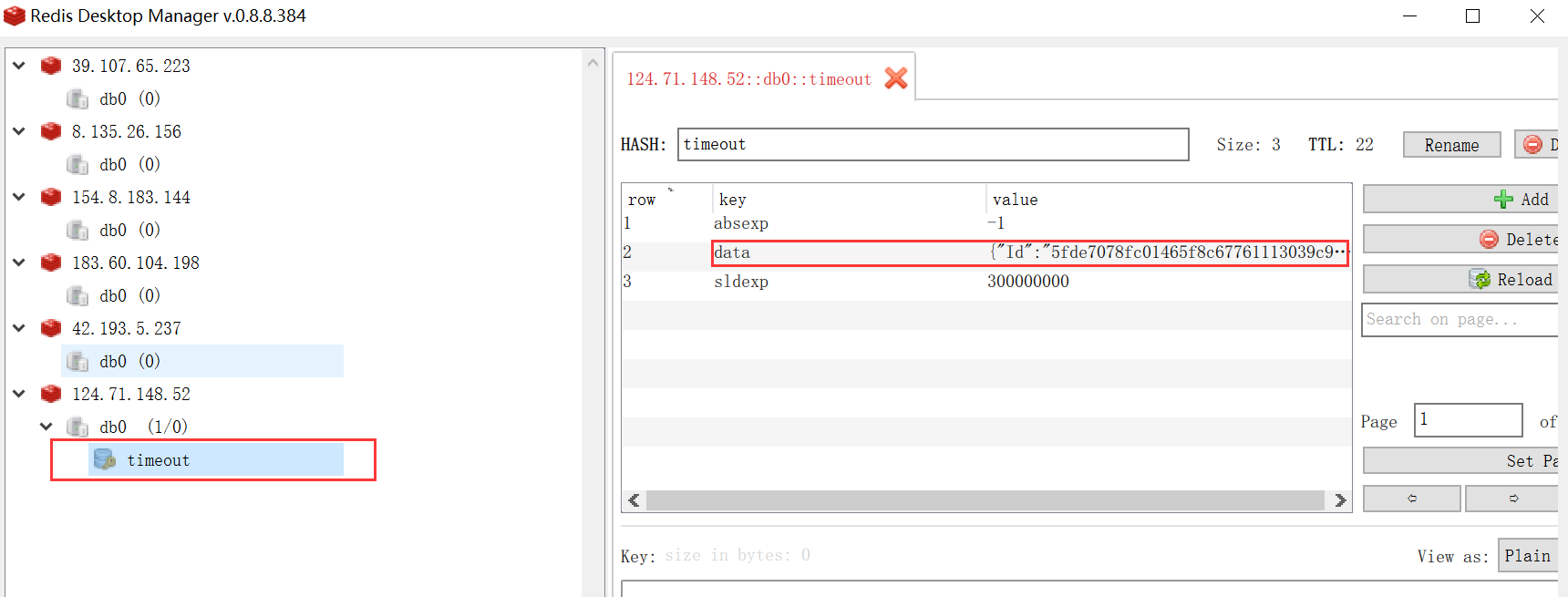Click the Add row button
This screenshot has height=597, width=1568.
tap(1460, 199)
